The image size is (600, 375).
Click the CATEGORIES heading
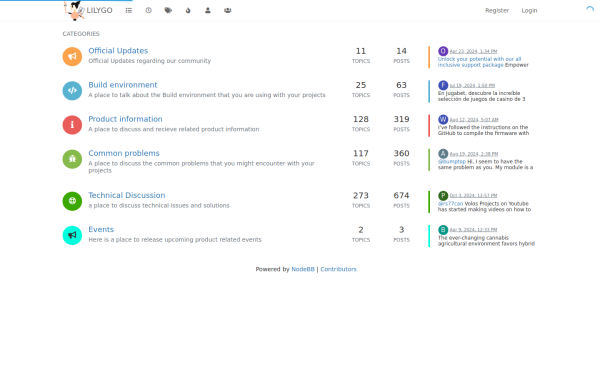point(81,34)
